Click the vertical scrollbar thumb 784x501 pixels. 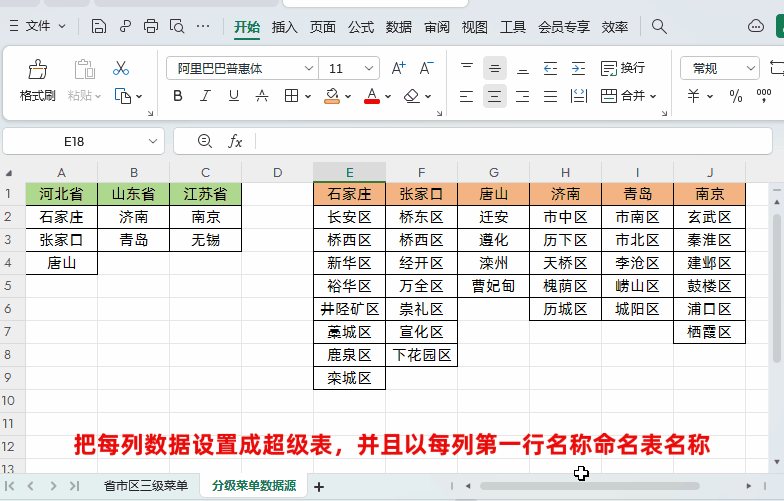click(776, 288)
